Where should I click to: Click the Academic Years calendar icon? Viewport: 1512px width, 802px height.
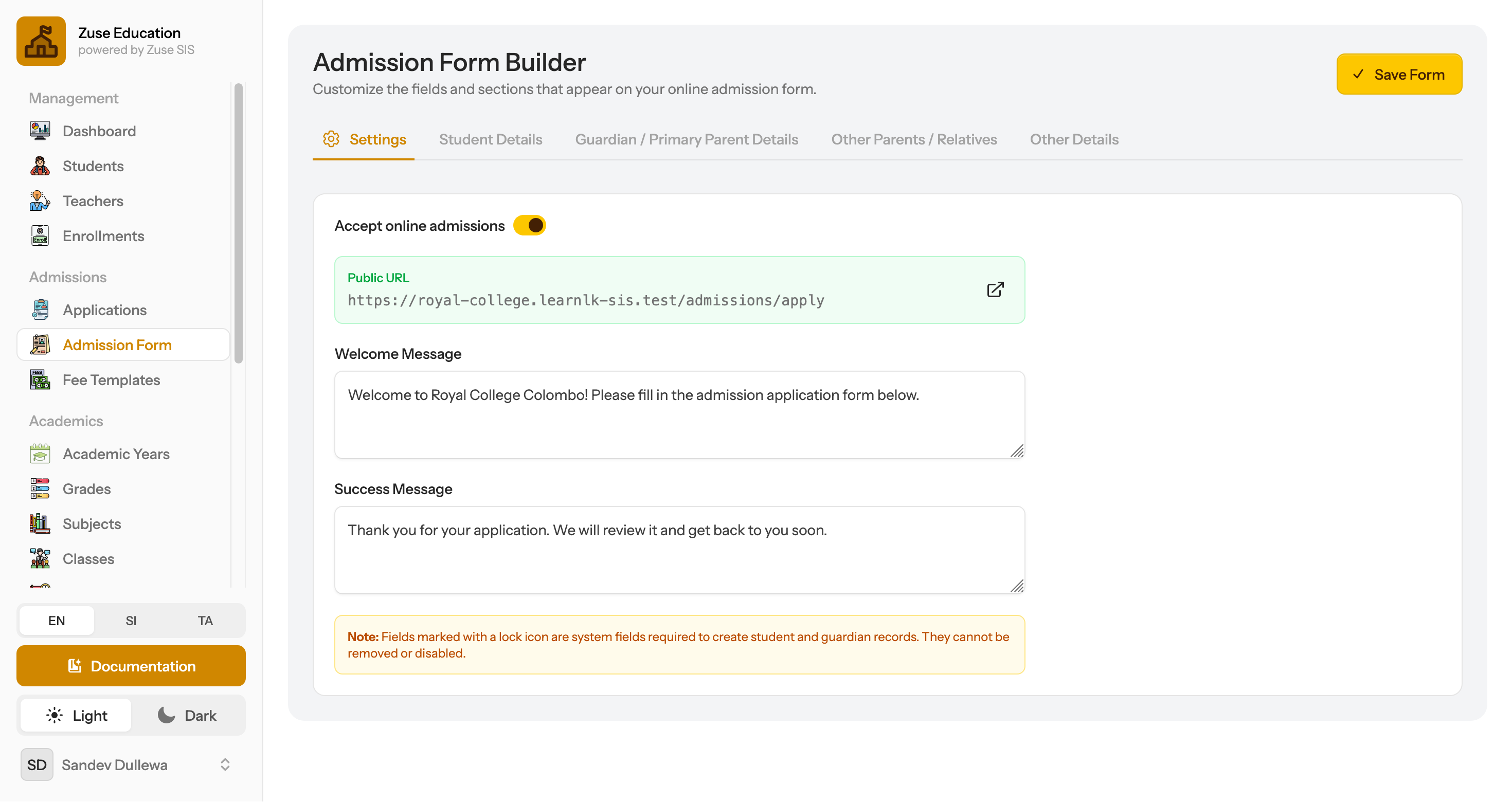[x=40, y=453]
